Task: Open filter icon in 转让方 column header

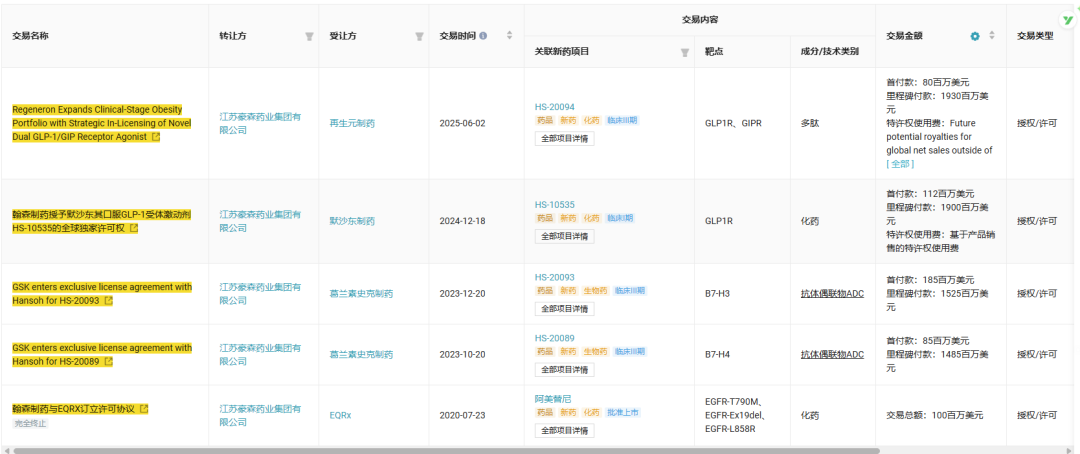Action: 309,37
